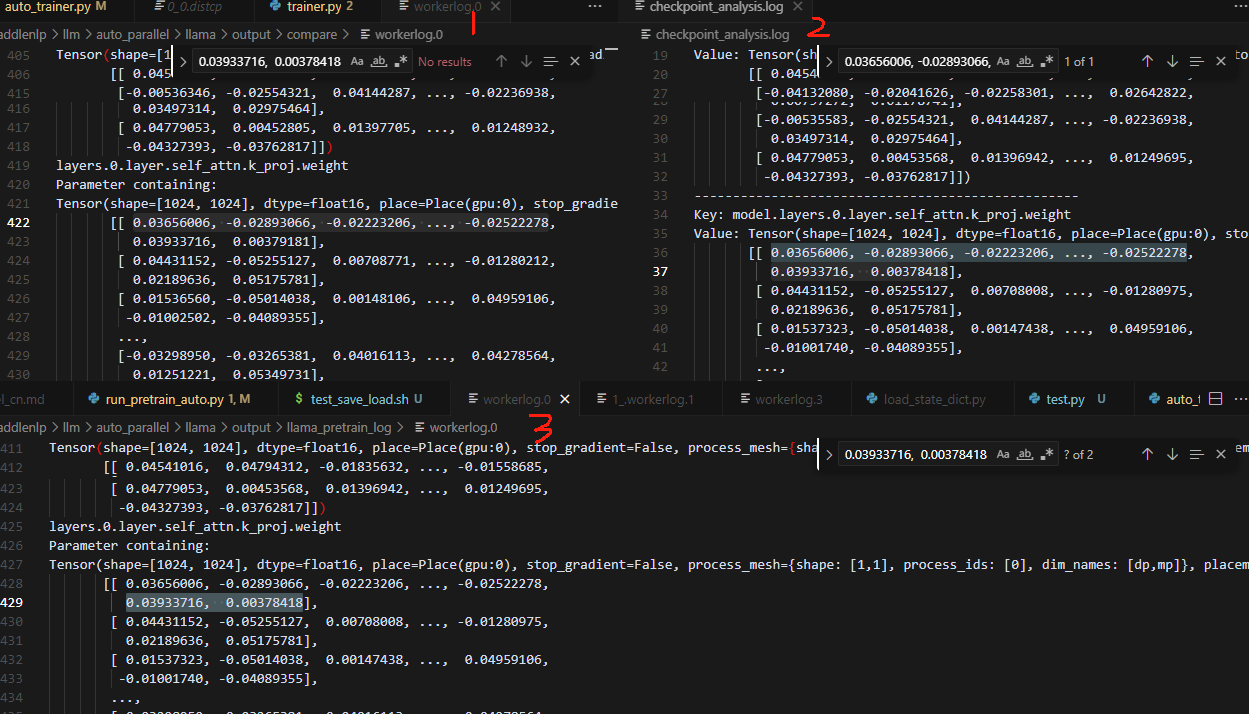
Task: Switch to the trainer.py tab
Action: point(313,7)
